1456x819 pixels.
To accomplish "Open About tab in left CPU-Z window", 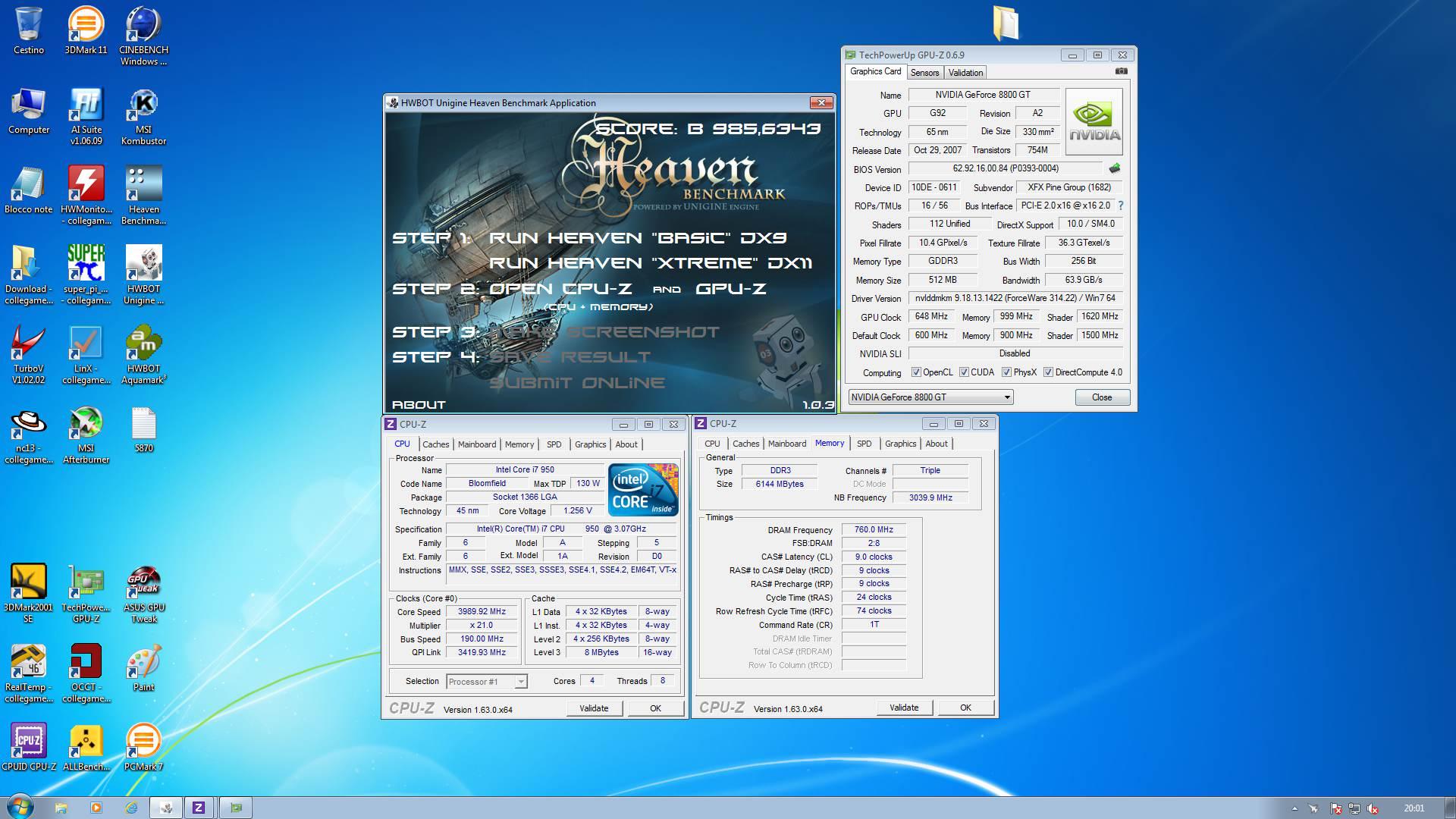I will (x=626, y=444).
